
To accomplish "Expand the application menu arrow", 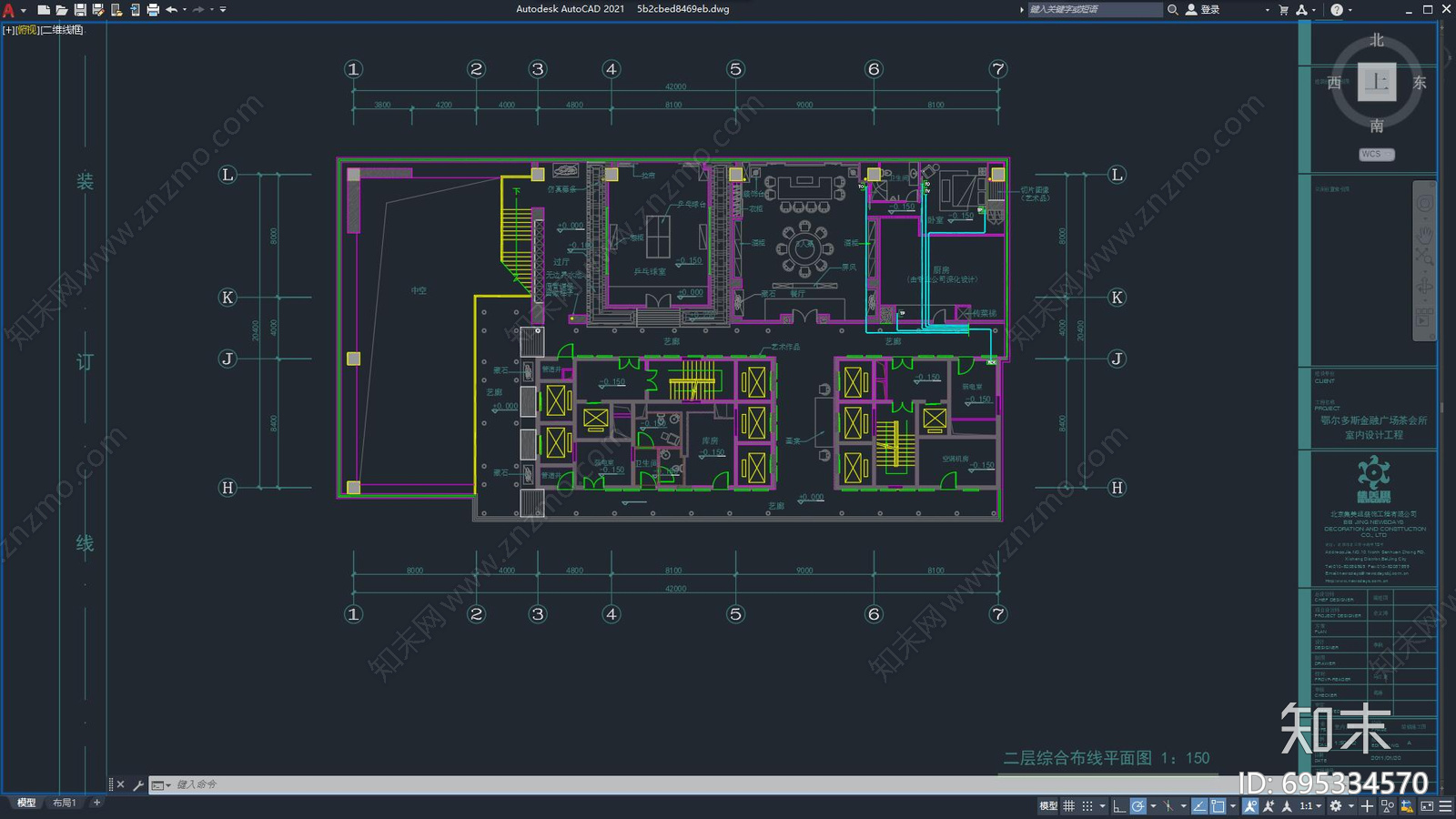I will tap(24, 10).
